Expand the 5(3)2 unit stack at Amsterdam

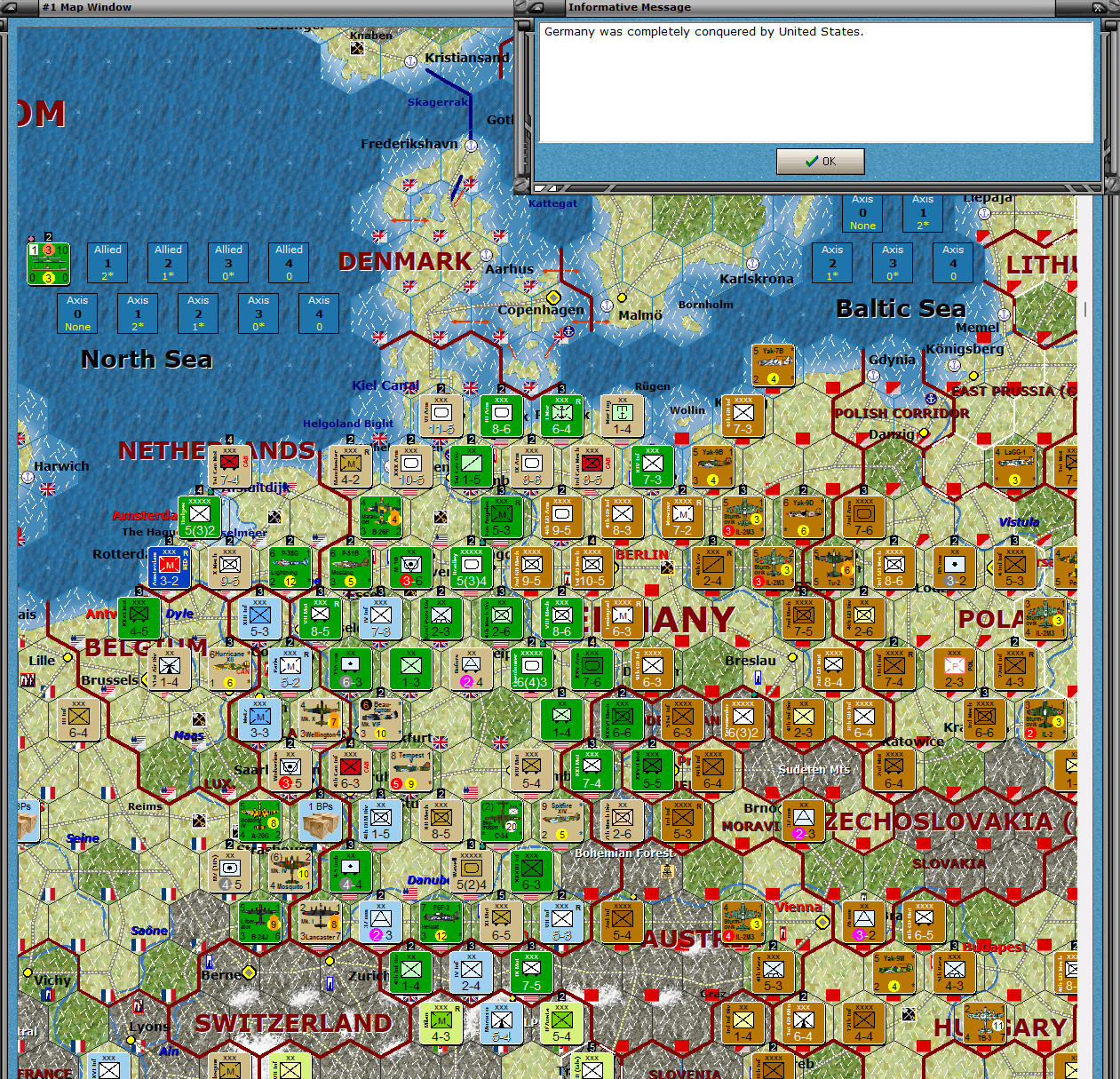point(199,516)
